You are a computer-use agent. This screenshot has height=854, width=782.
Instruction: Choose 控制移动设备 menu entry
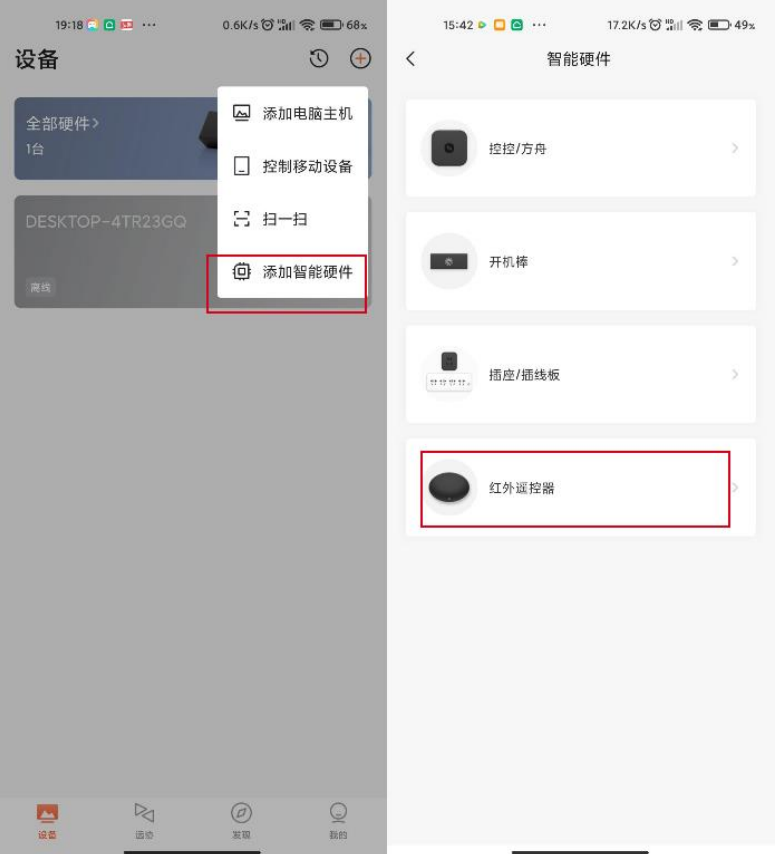pos(293,166)
